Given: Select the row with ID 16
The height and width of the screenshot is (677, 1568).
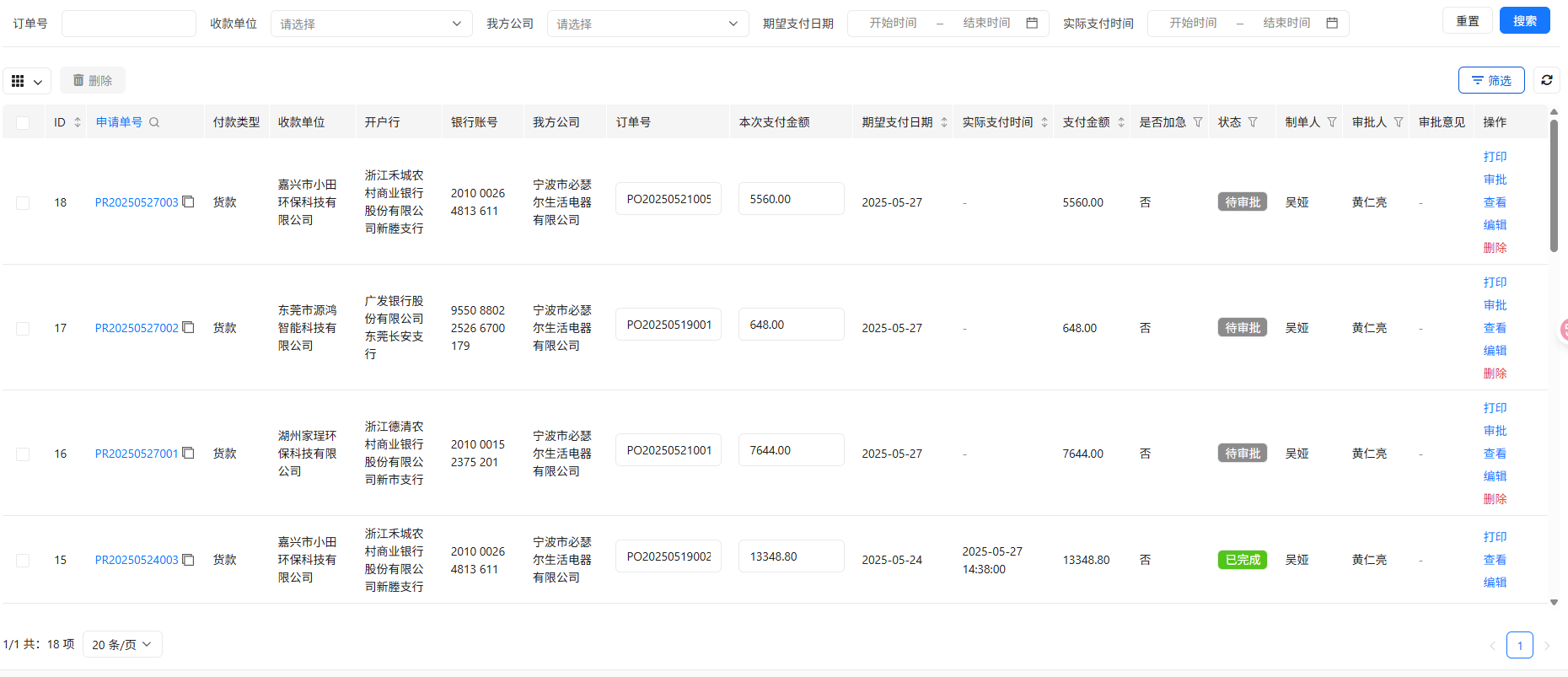Looking at the screenshot, I should click(23, 454).
